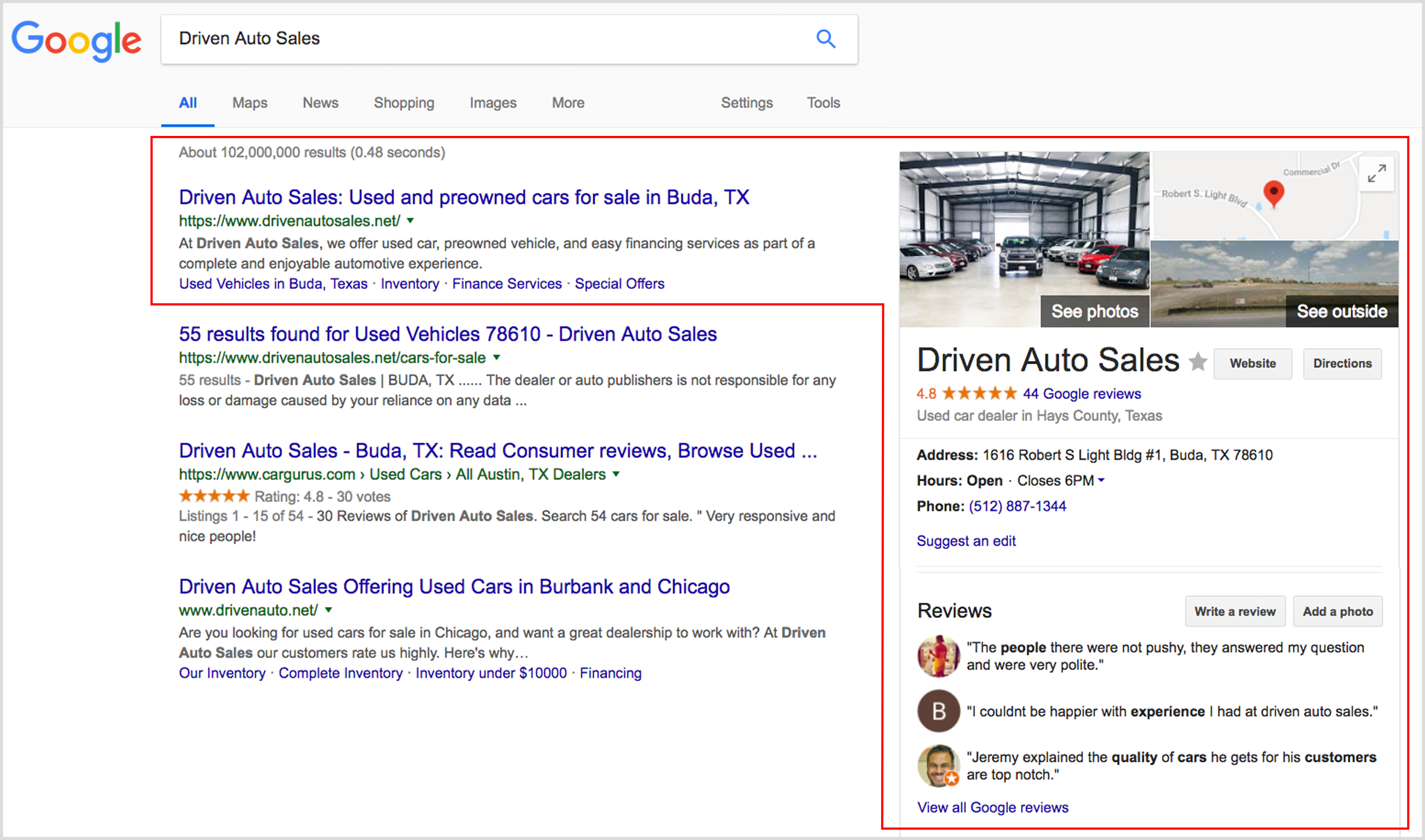Open Inventory under $10000 sitelink
The image size is (1425, 840).
491,673
